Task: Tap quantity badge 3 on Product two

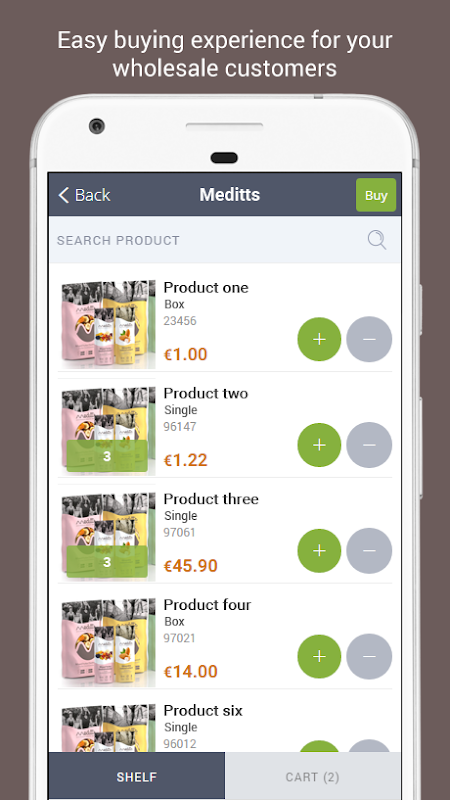Action: click(x=107, y=456)
